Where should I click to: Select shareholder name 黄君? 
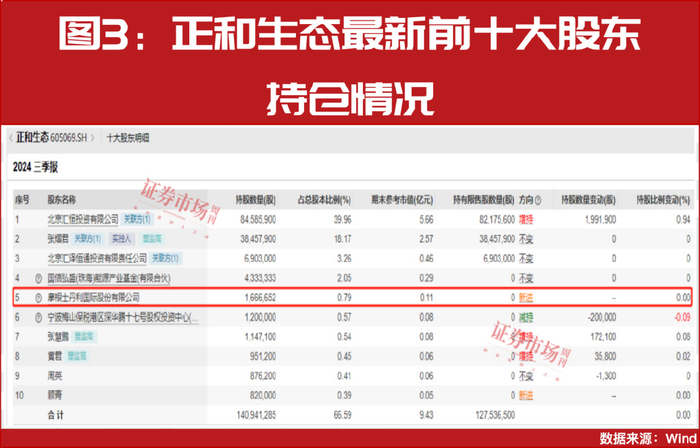coord(55,356)
